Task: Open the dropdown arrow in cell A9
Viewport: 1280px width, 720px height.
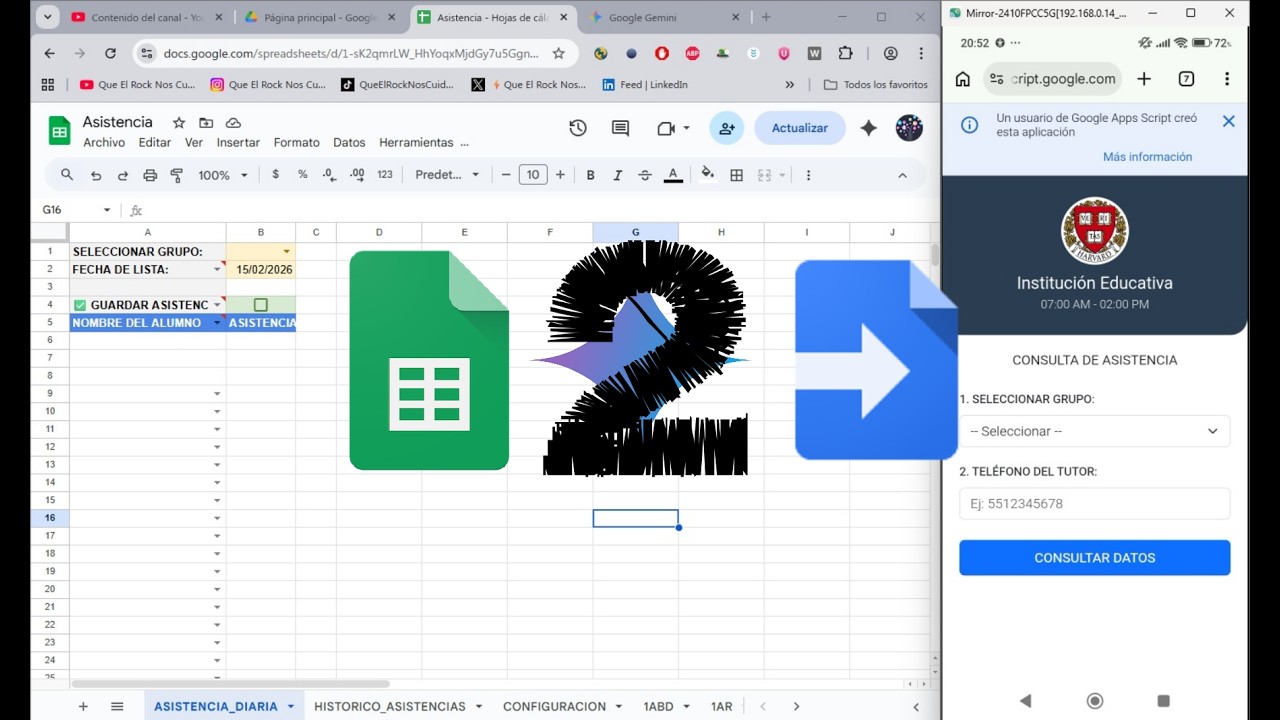Action: pyautogui.click(x=217, y=394)
